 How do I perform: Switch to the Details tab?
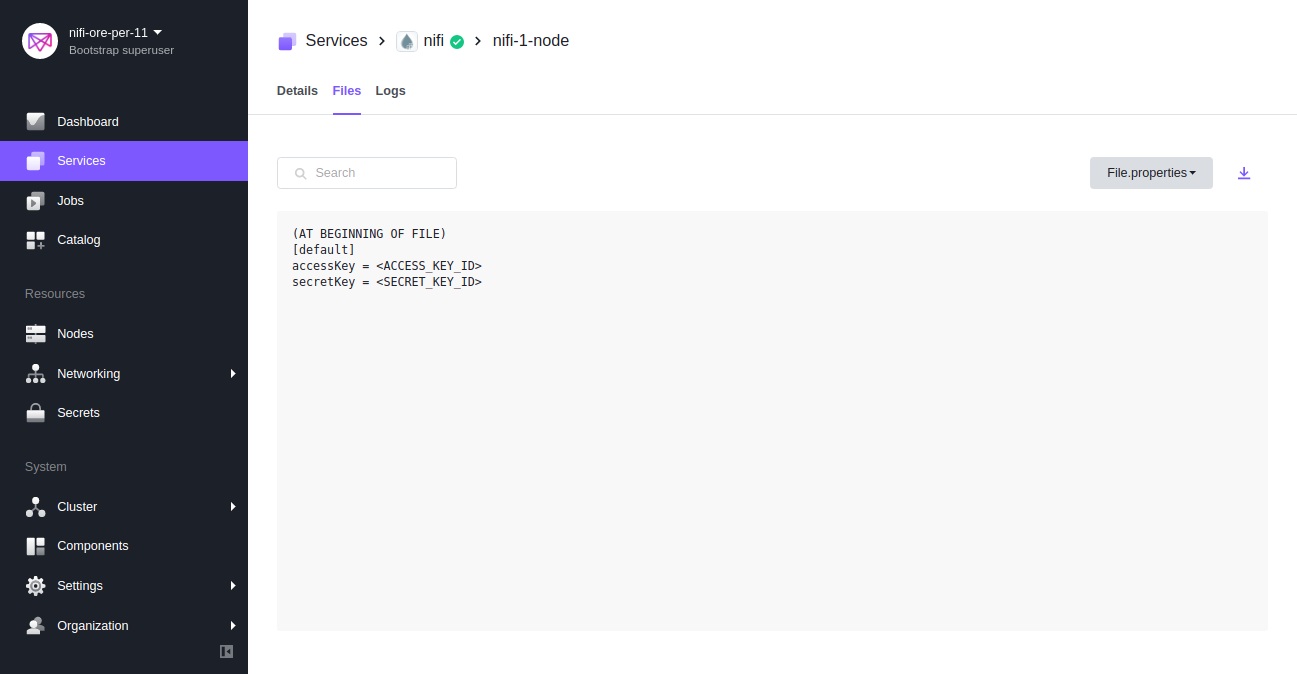[x=297, y=91]
